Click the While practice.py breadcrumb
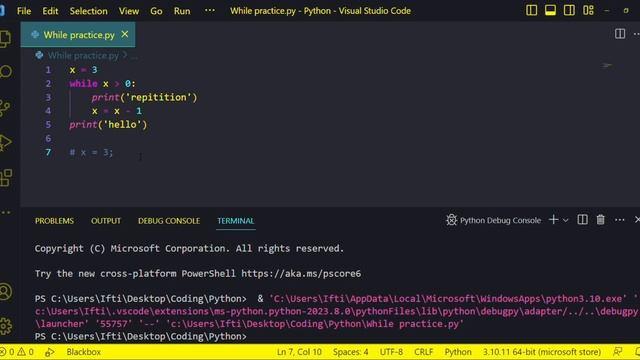This screenshot has height=360, width=640. point(83,55)
